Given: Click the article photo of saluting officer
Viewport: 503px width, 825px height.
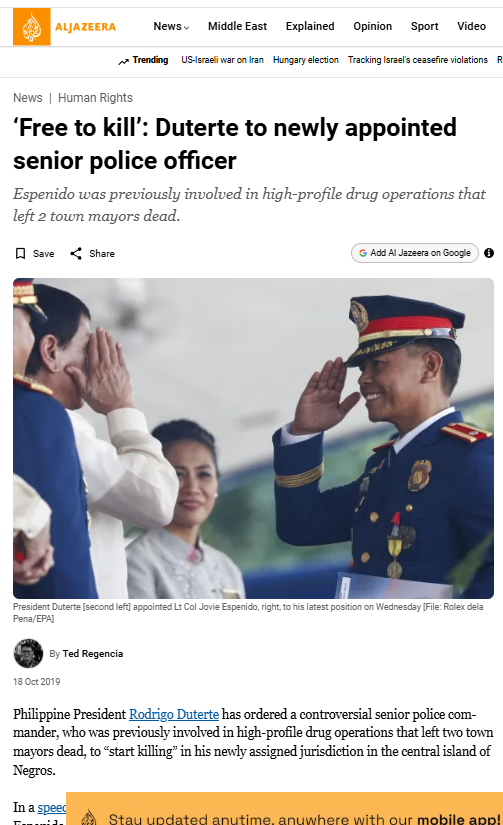Looking at the screenshot, I should coord(253,438).
